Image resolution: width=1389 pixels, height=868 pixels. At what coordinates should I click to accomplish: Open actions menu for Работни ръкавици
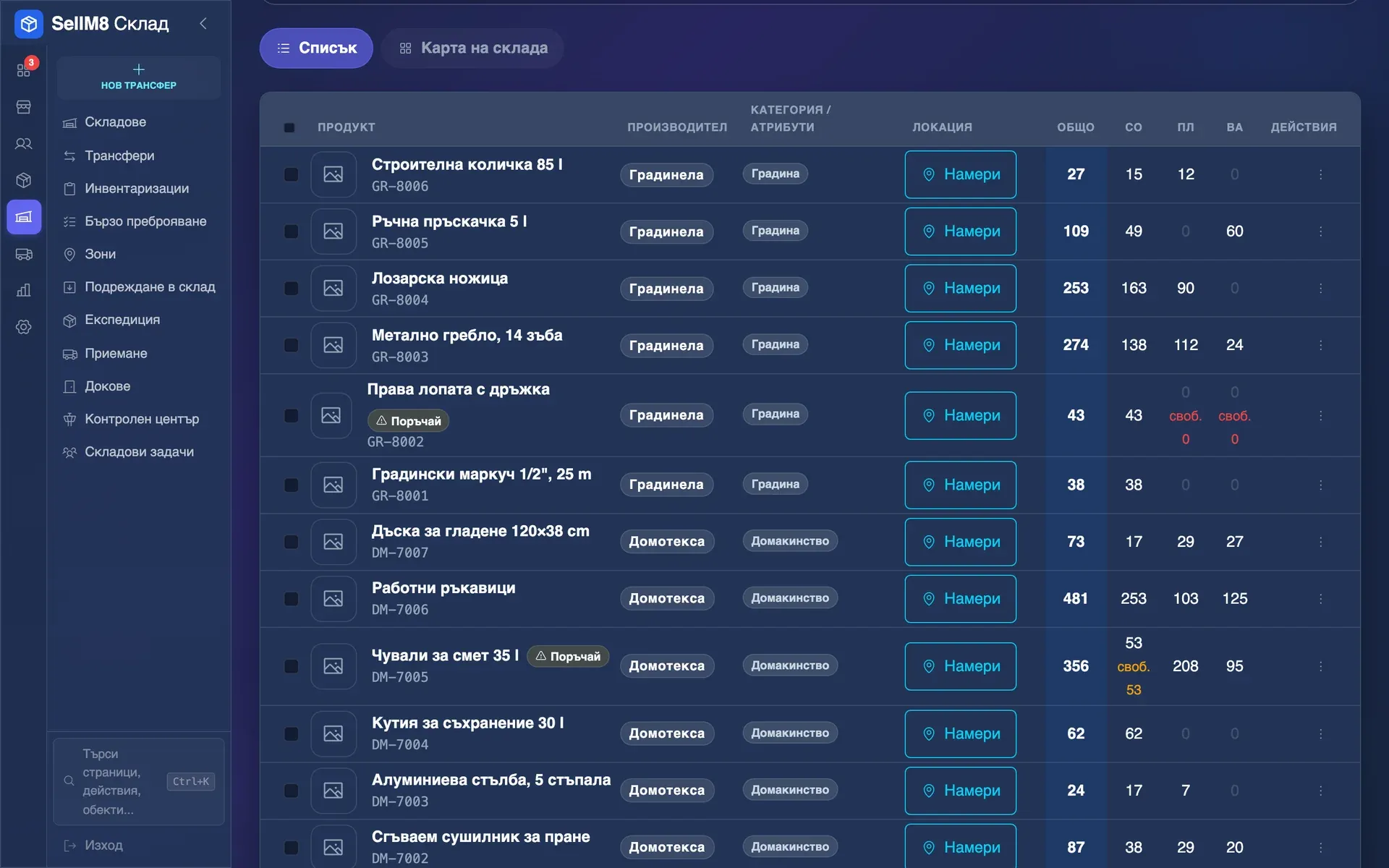coord(1320,599)
